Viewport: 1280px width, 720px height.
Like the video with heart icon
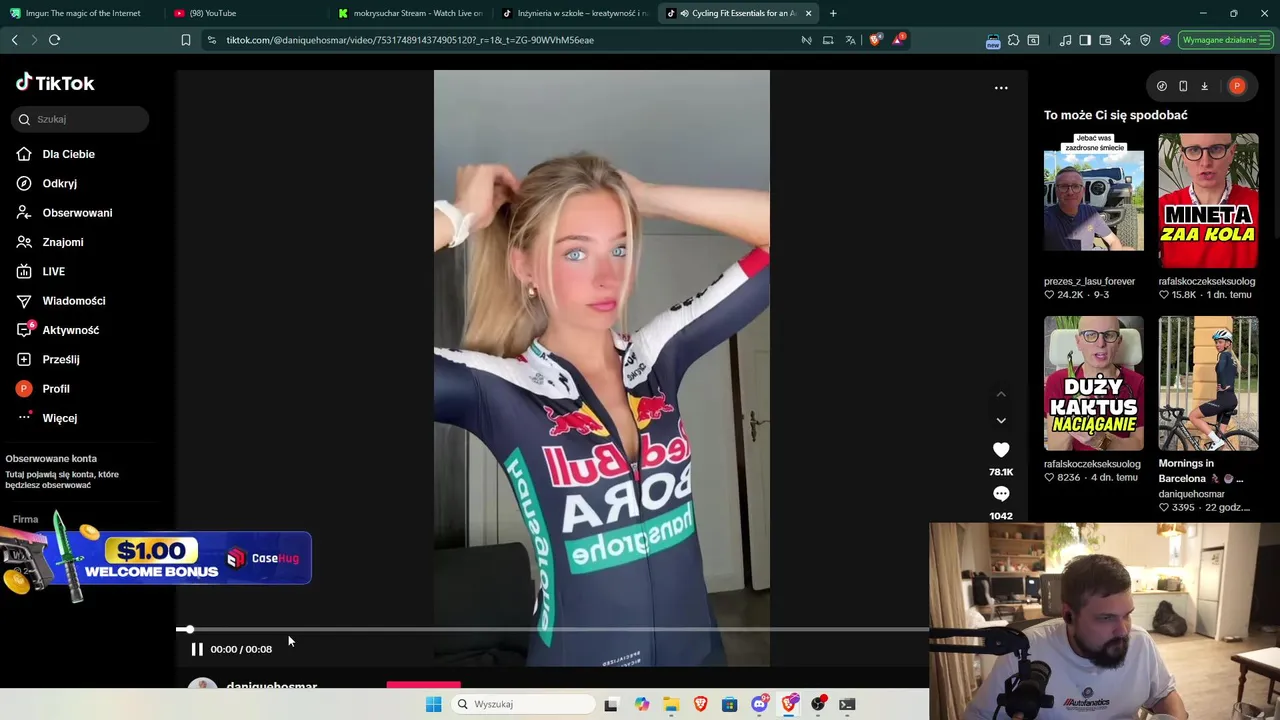(x=1001, y=450)
